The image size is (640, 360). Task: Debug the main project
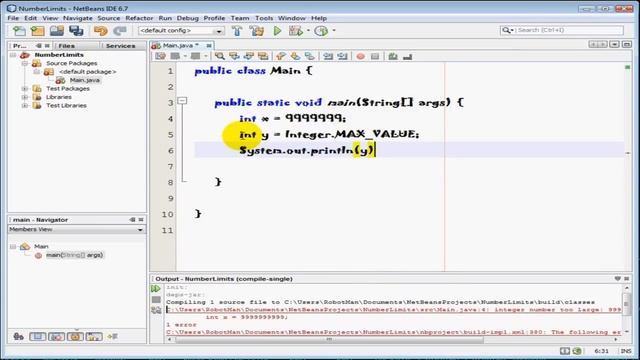tap(296, 31)
